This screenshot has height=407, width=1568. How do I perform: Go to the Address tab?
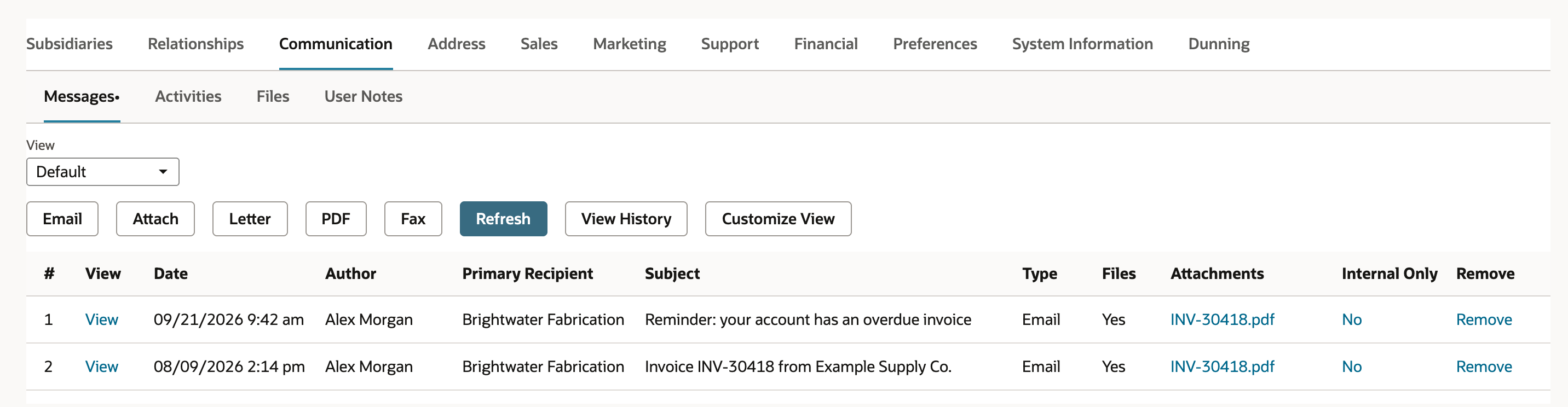coord(456,44)
